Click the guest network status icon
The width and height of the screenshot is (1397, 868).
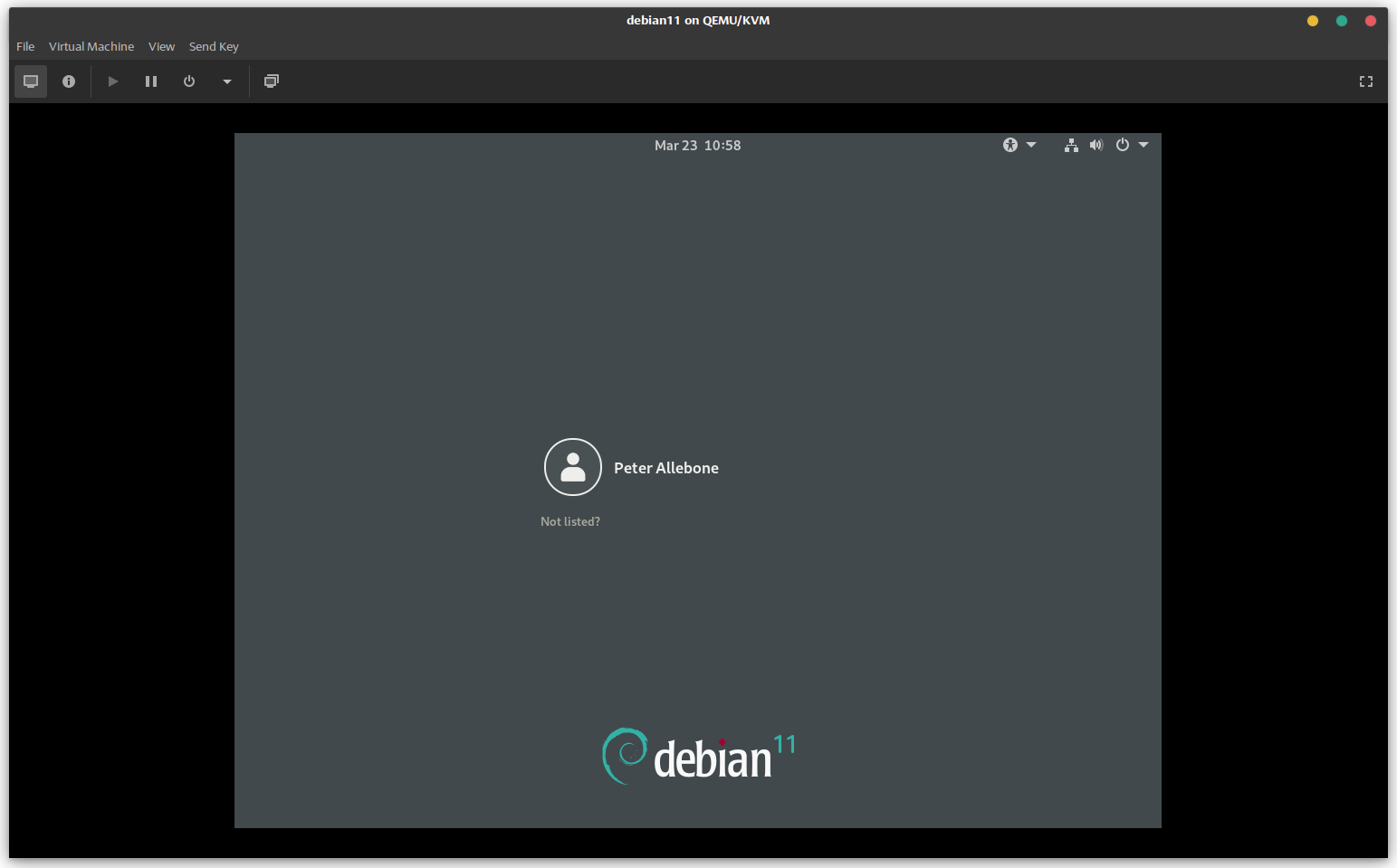point(1071,145)
